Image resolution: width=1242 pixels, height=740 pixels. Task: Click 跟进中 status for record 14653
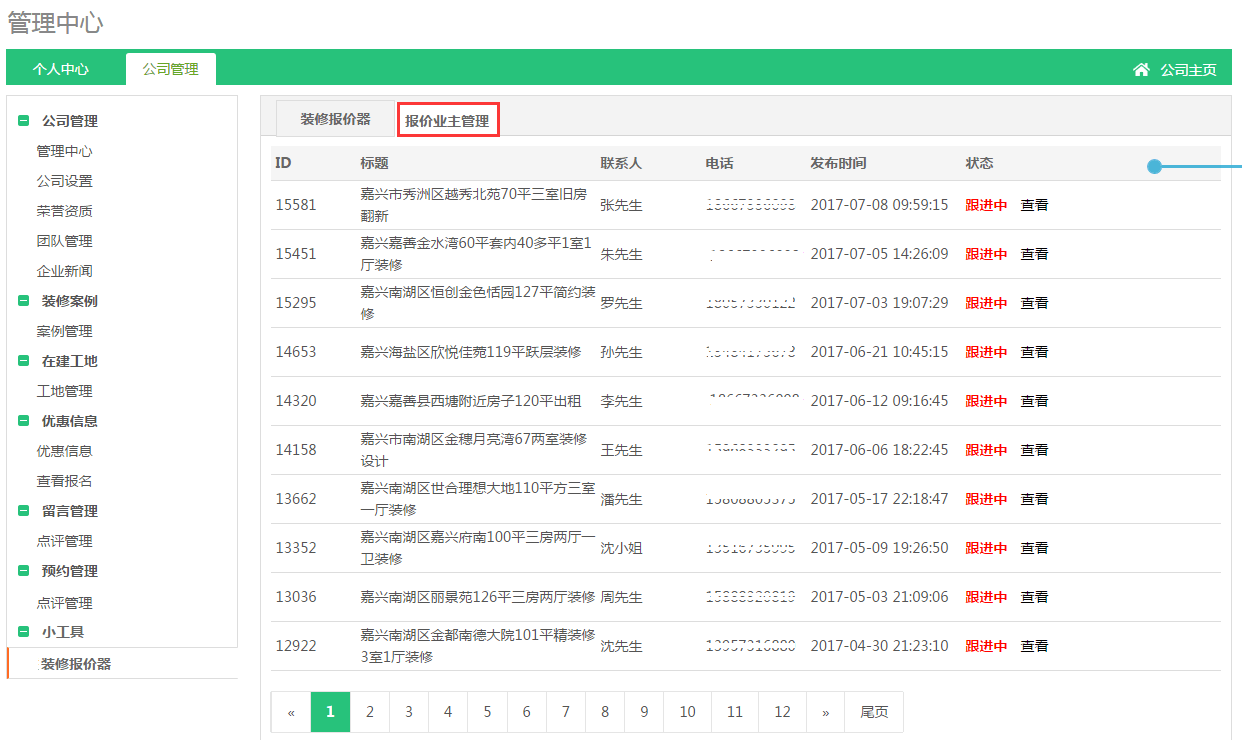pos(986,352)
